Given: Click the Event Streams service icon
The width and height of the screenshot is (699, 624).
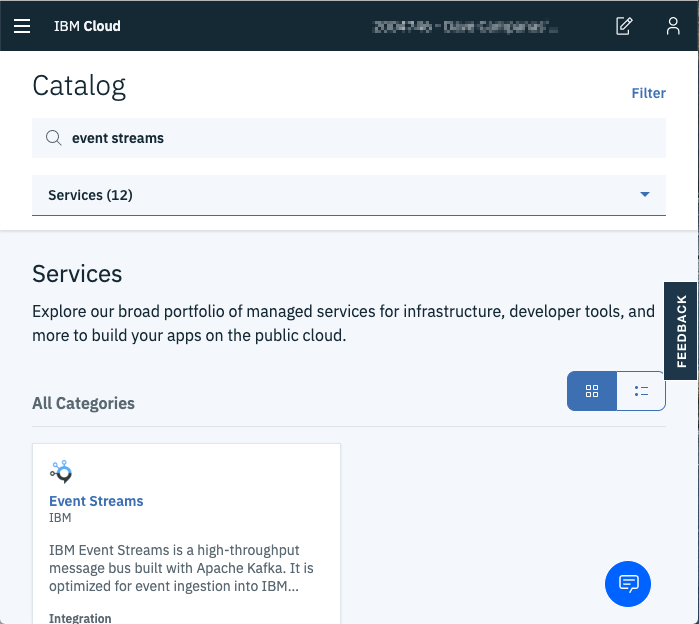Looking at the screenshot, I should (x=61, y=472).
